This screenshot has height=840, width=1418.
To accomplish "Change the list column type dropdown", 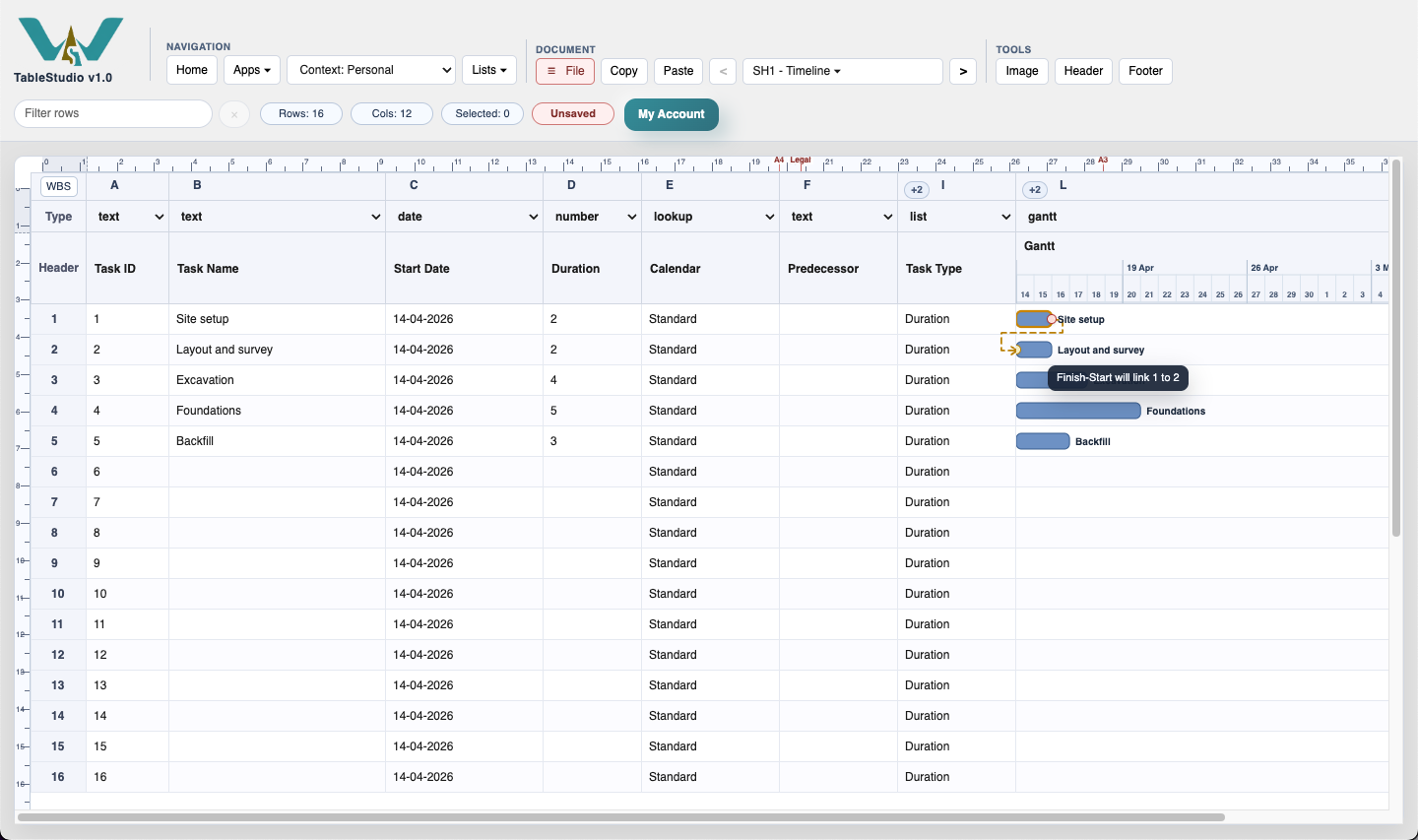I will pos(957,217).
